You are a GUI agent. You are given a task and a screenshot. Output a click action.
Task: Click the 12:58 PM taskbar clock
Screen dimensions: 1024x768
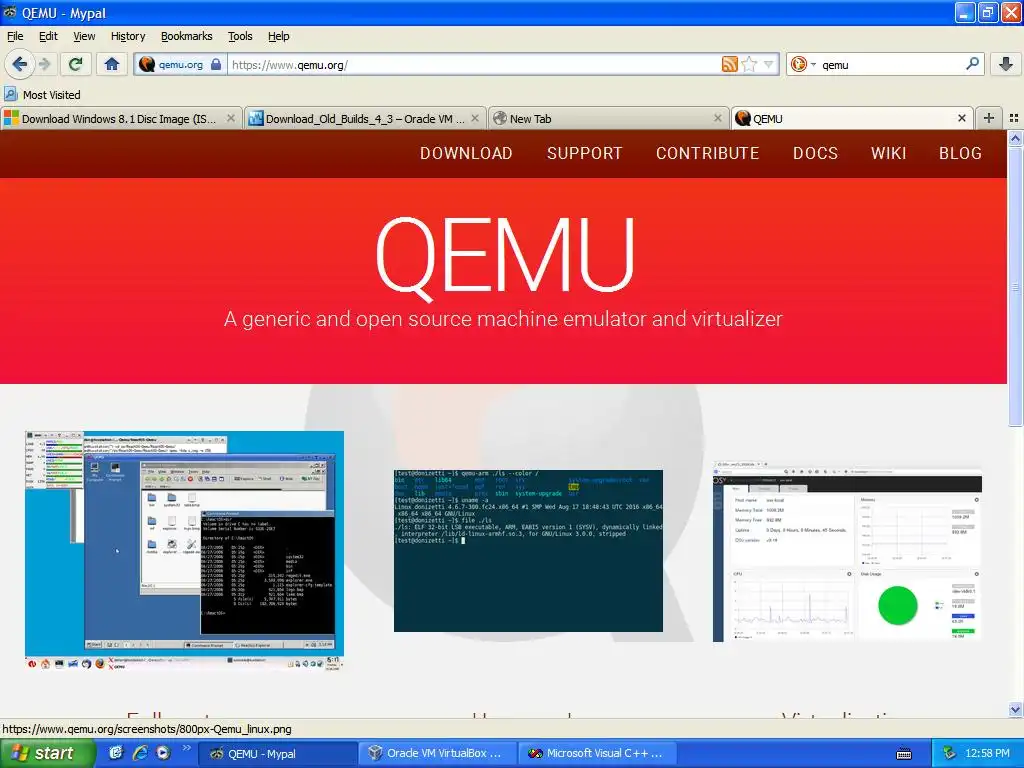click(987, 753)
